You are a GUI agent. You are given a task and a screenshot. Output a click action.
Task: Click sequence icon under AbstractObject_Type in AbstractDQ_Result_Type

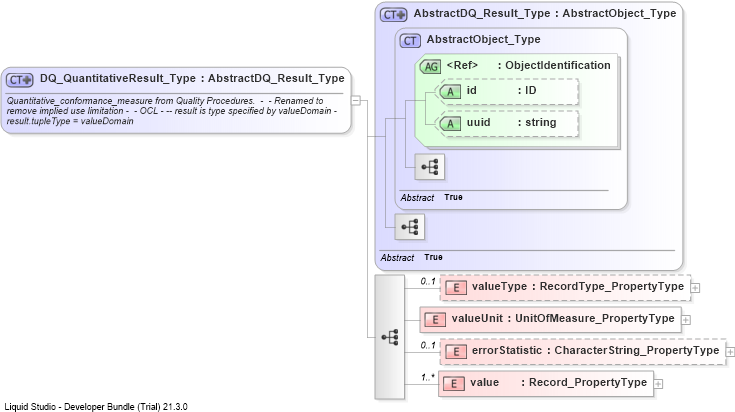coord(410,227)
